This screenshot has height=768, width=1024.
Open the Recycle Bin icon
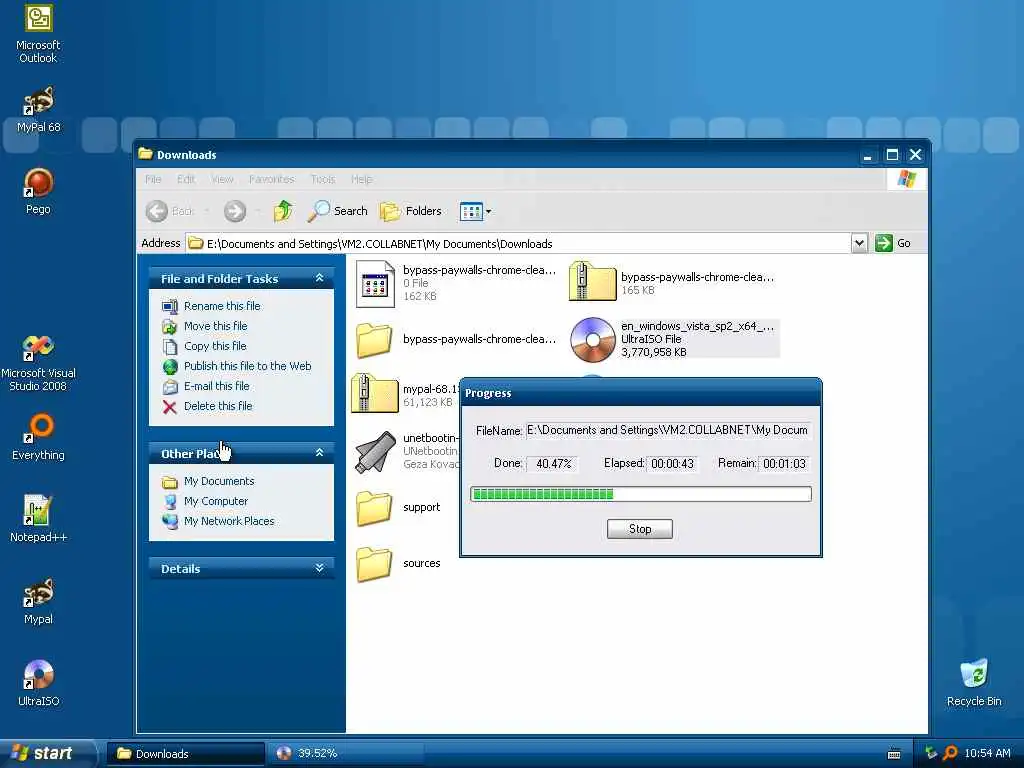point(974,683)
